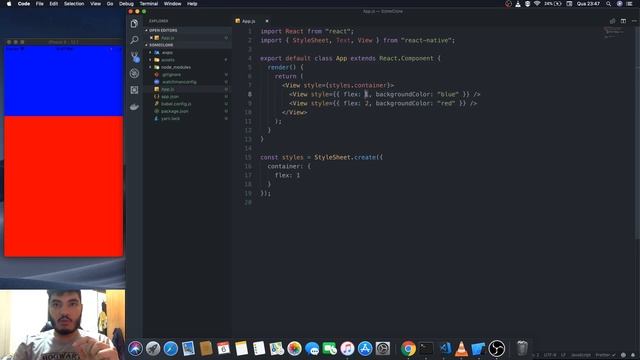This screenshot has height=360, width=640.
Task: Open VLC from the Dock
Action: click(x=461, y=349)
